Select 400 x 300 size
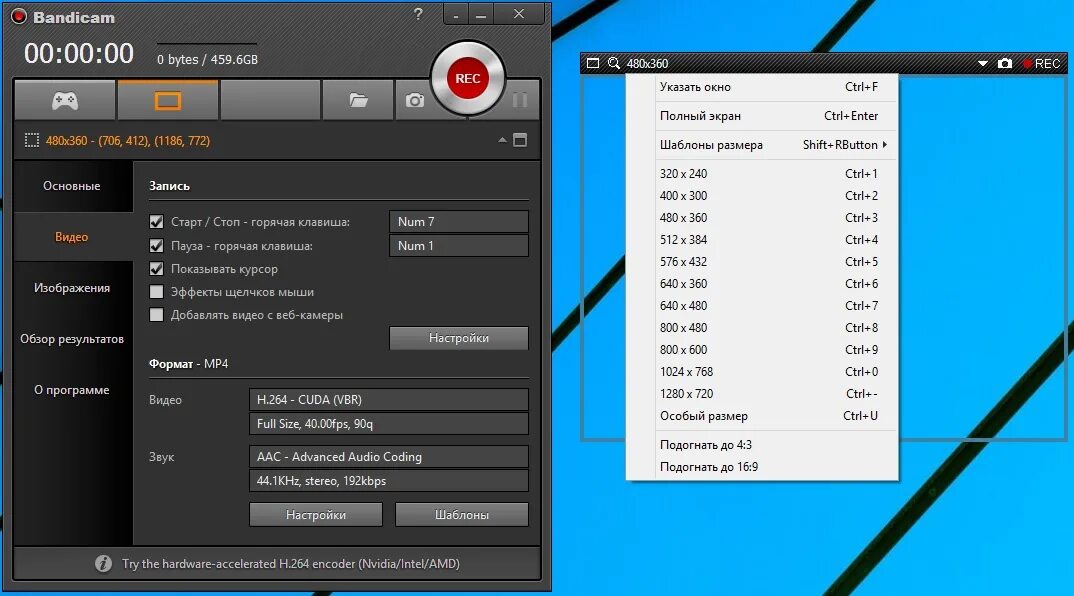The width and height of the screenshot is (1074, 596). (x=762, y=195)
